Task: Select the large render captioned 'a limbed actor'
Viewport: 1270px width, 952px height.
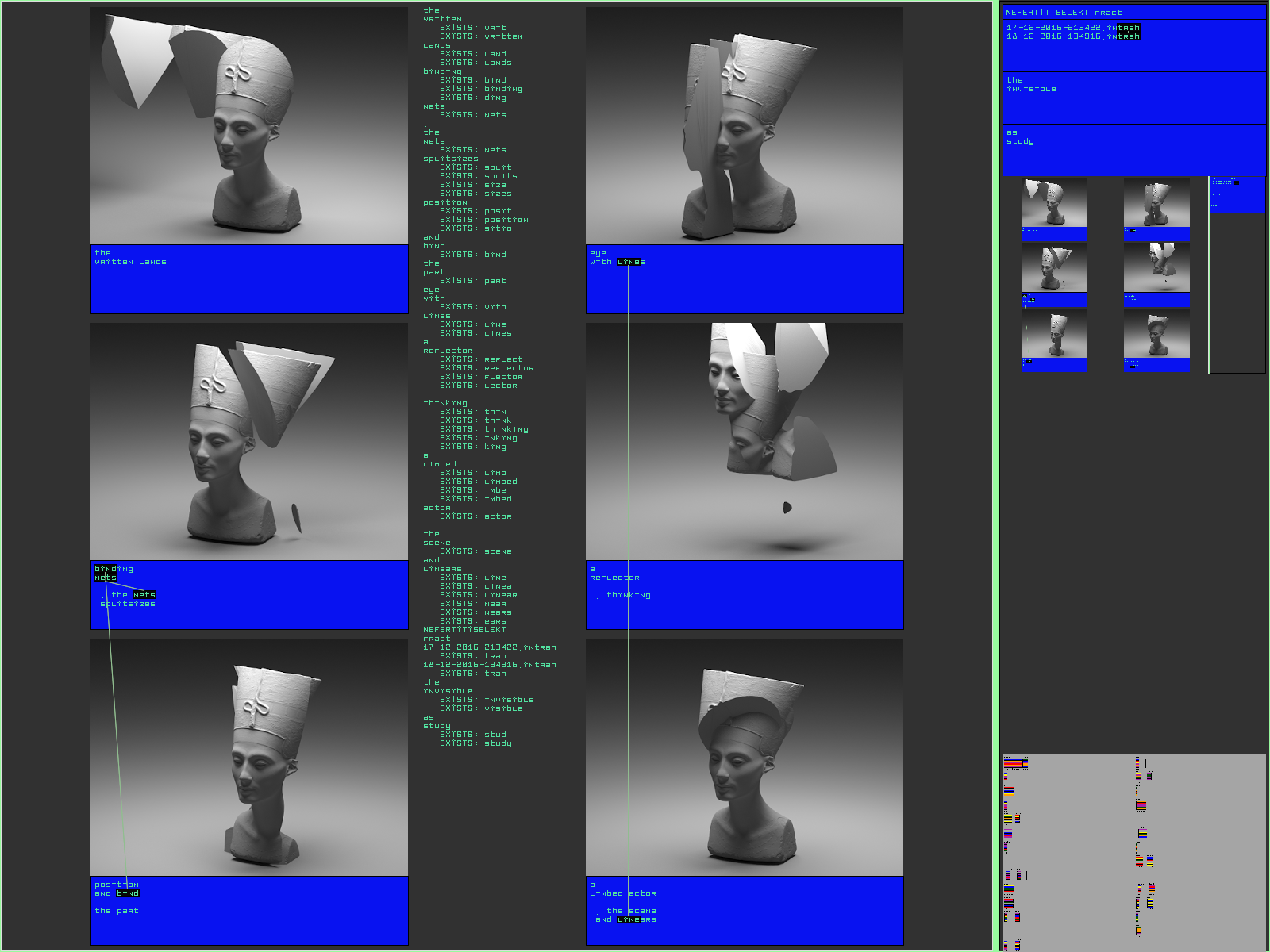Action: tap(745, 757)
